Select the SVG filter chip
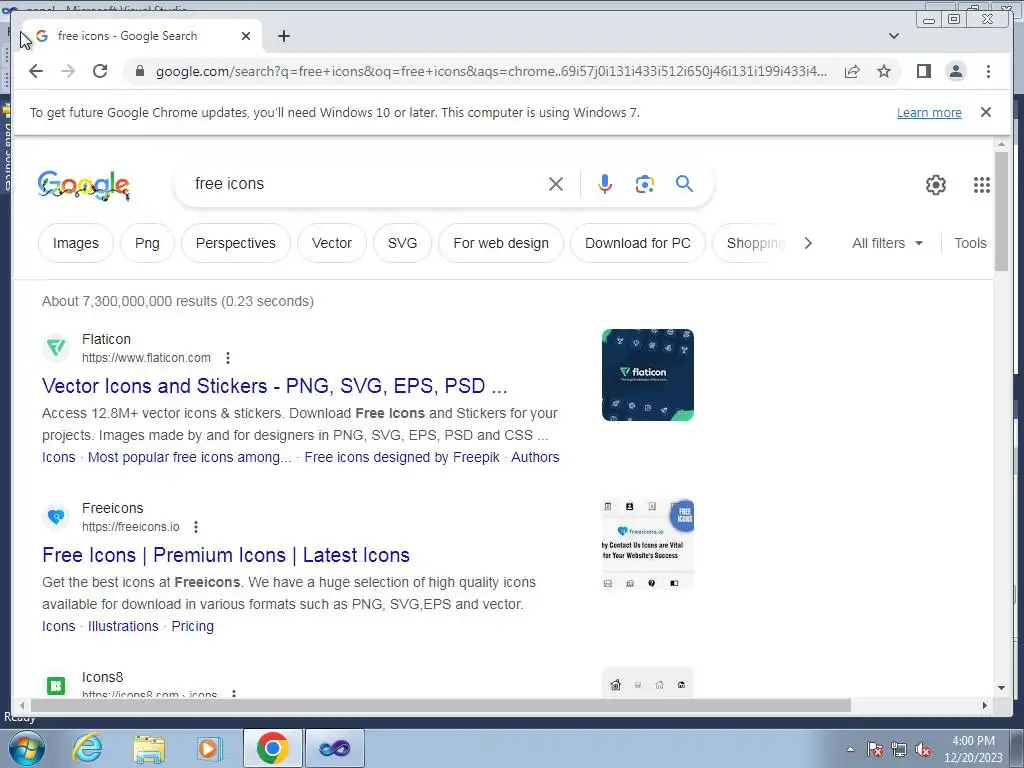Viewport: 1024px width, 768px height. [x=402, y=243]
